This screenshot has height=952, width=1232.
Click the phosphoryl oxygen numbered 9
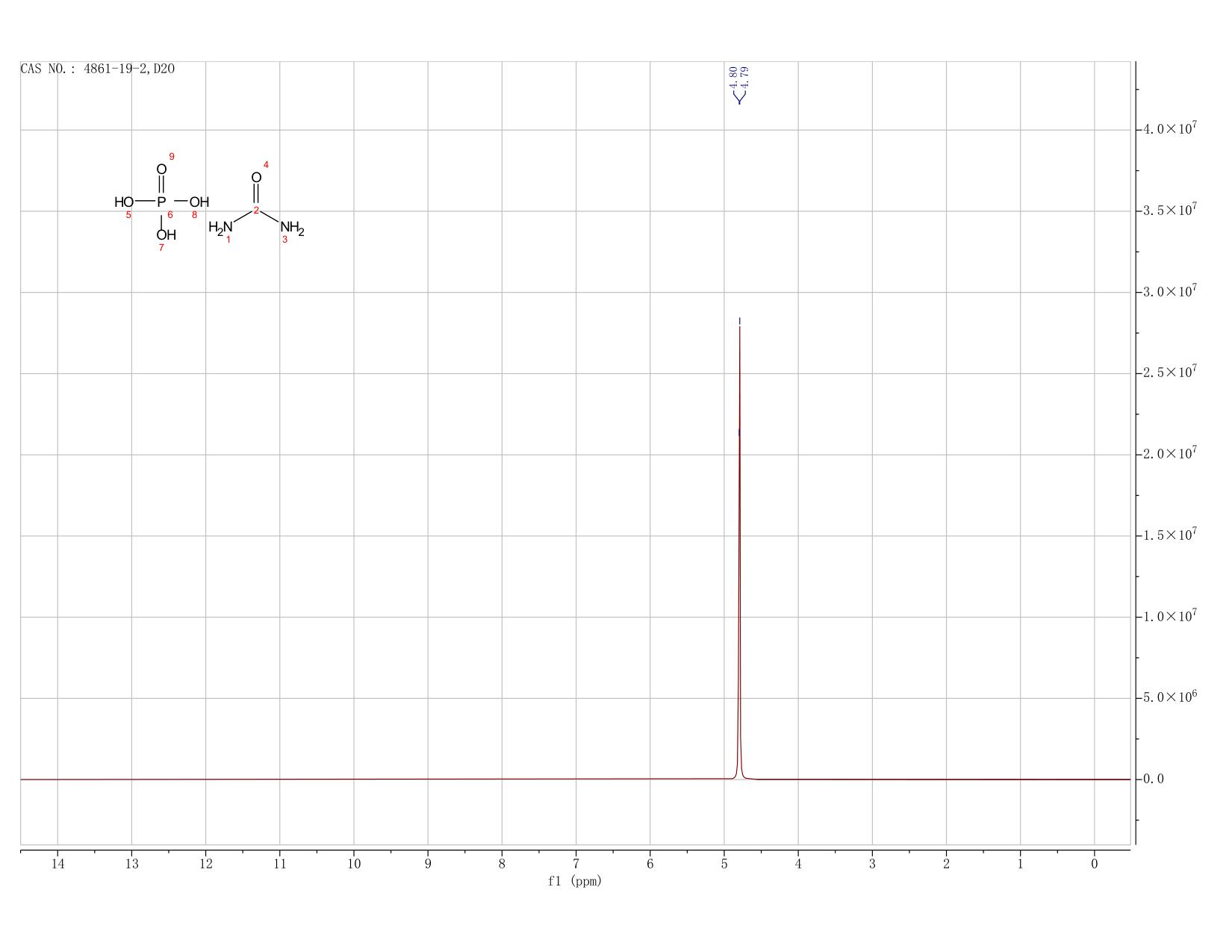[x=161, y=169]
